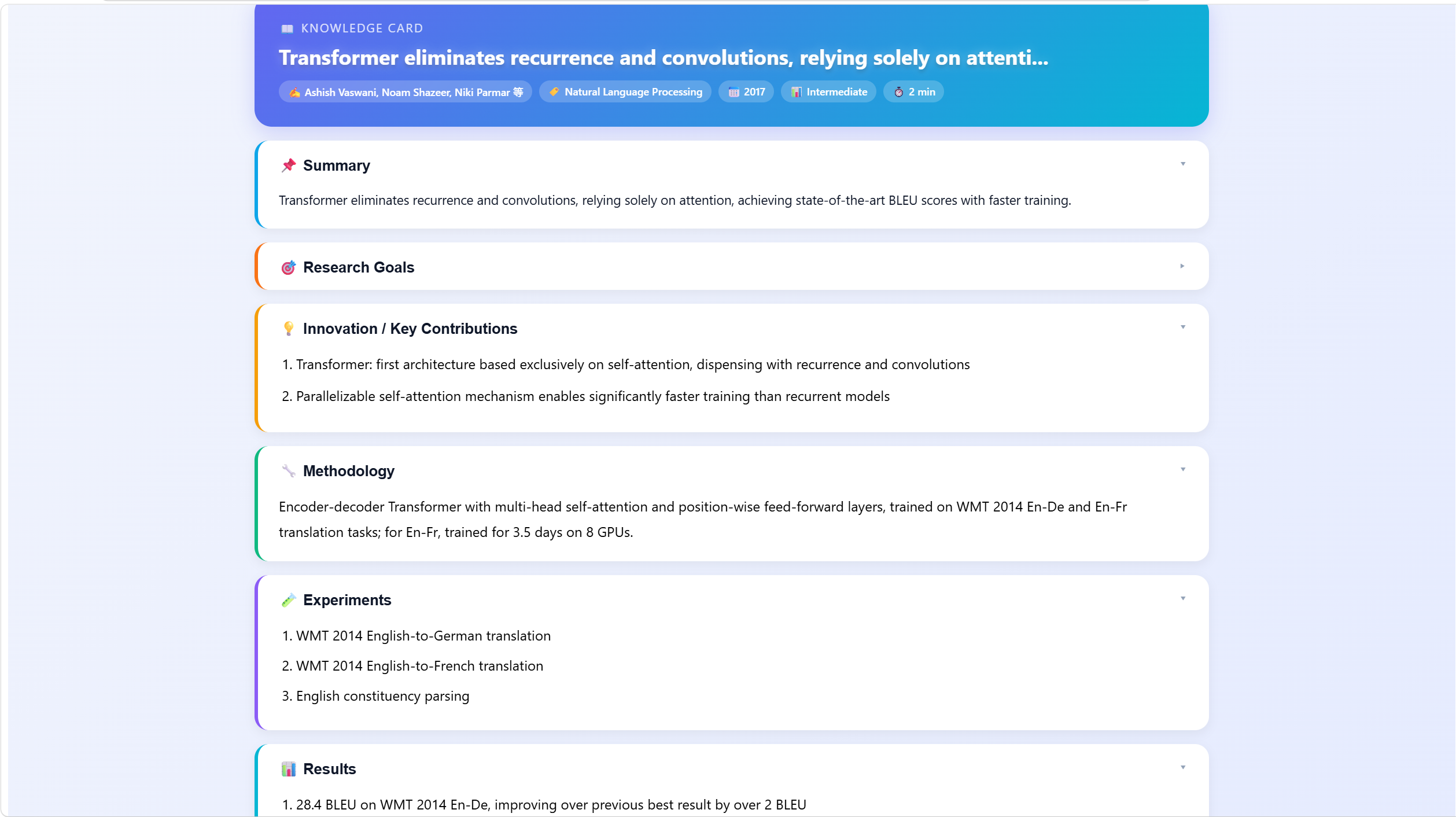Click the Research Goals heading
1456x817 pixels.
[359, 267]
